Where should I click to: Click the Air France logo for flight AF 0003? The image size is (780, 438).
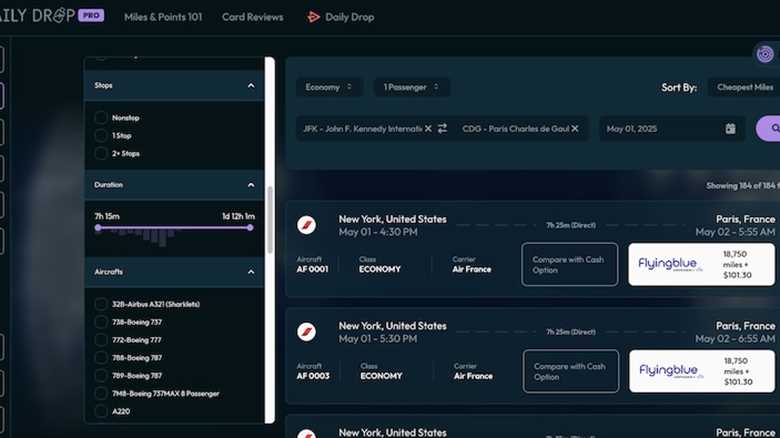[306, 332]
